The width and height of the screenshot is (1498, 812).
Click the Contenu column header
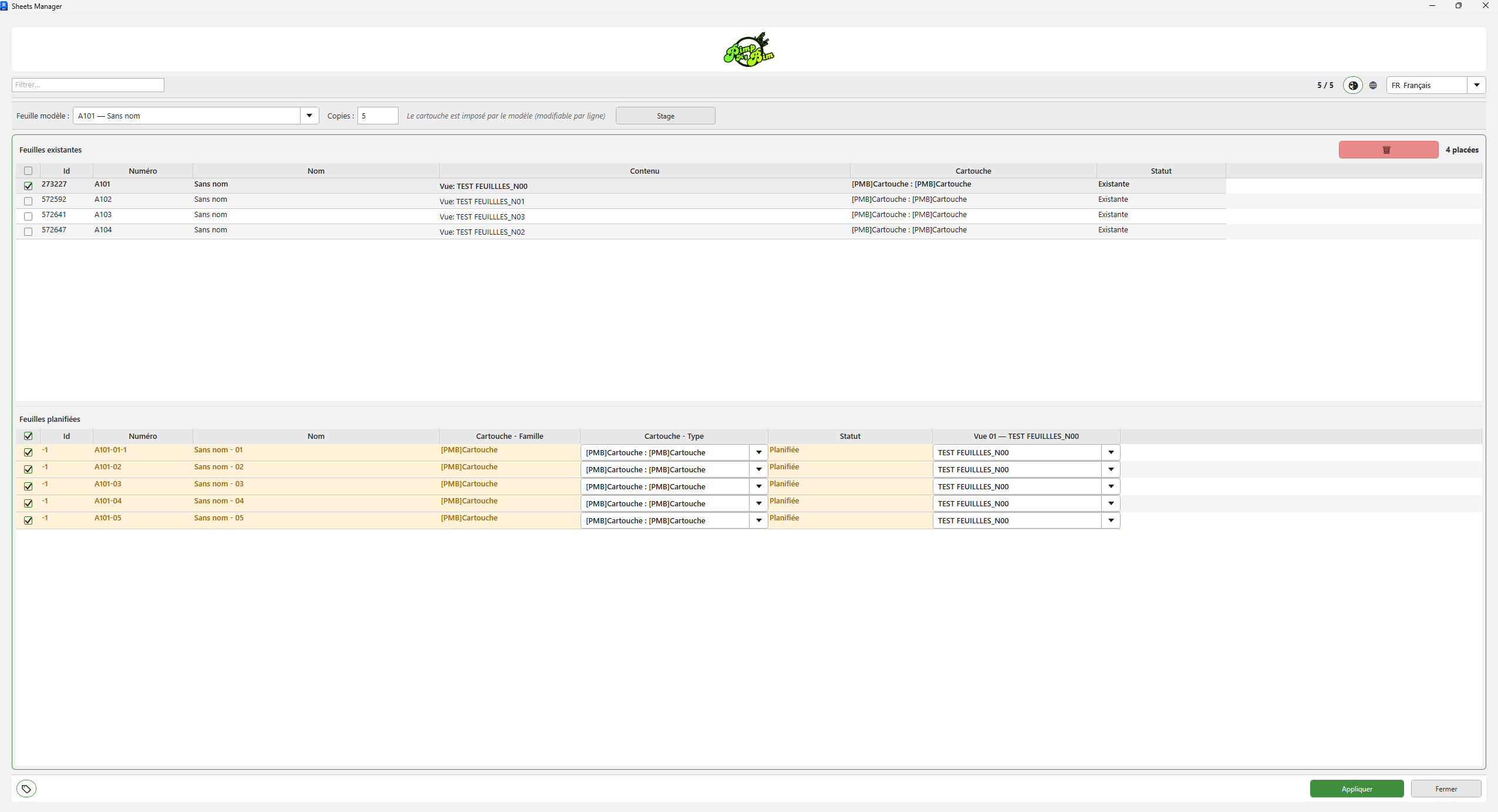pos(645,171)
